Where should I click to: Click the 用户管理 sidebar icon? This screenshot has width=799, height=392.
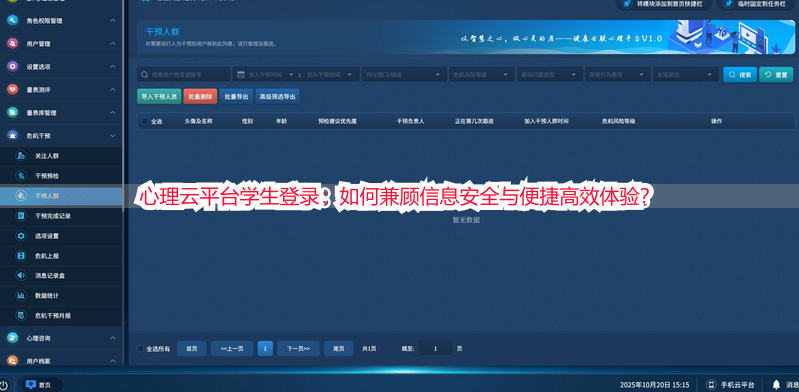coord(13,44)
